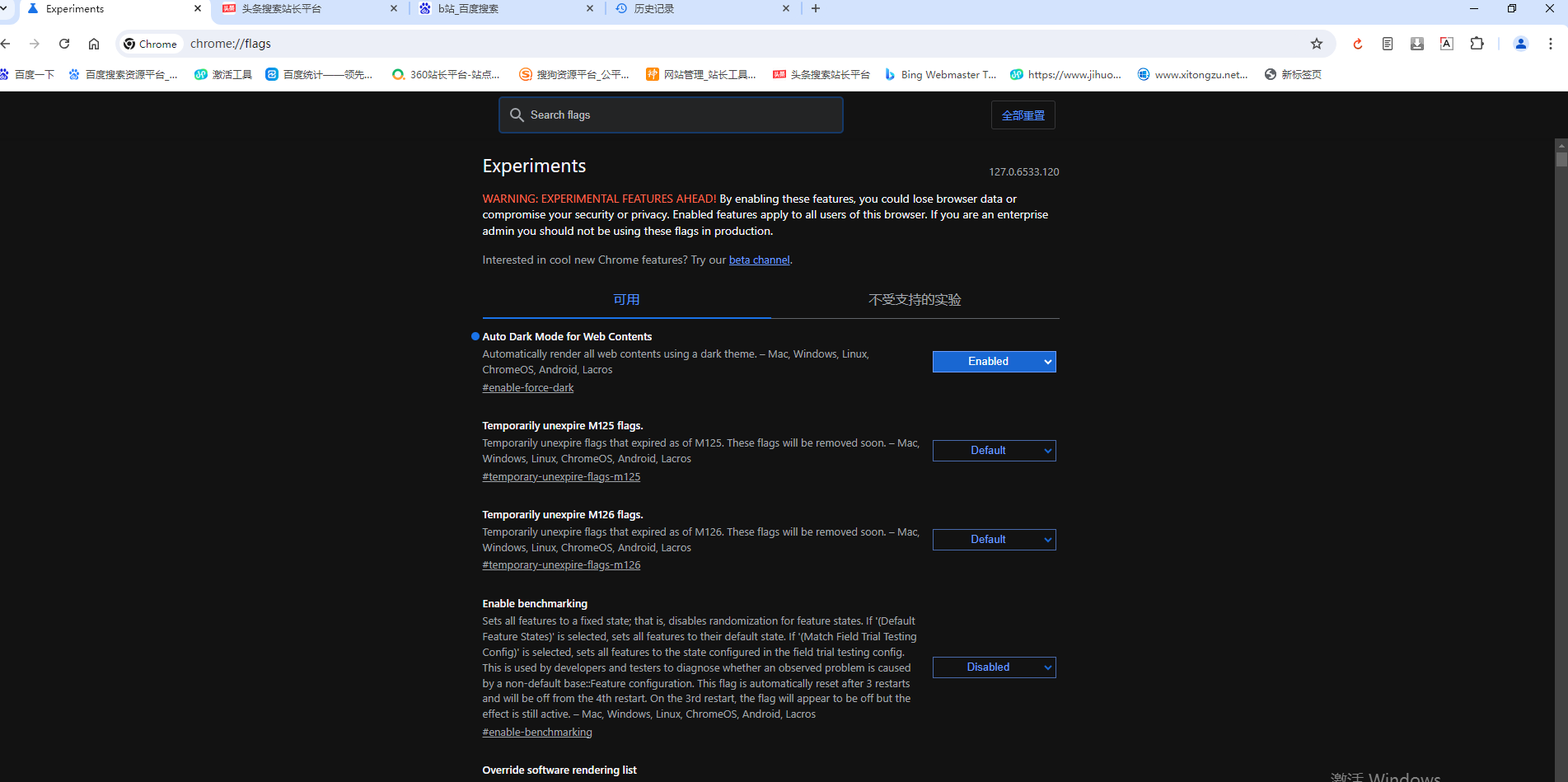Open the 搜狗资源平台 bookmark
This screenshot has width=1568, height=782.
(574, 74)
